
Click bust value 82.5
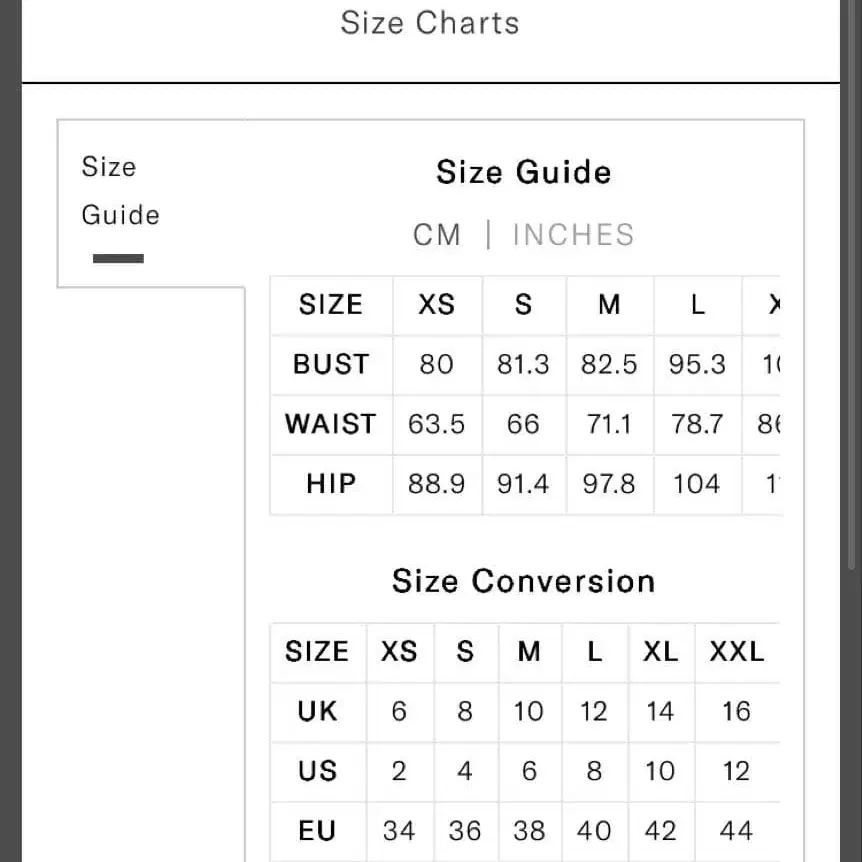[x=609, y=364]
